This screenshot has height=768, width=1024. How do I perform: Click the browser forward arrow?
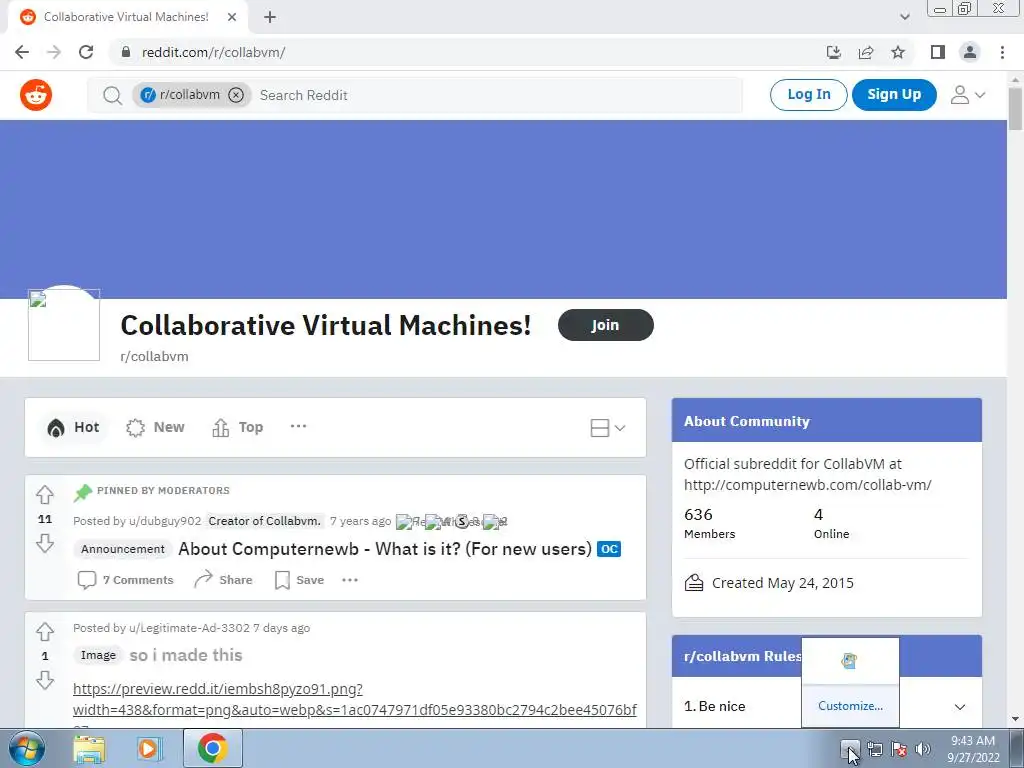(54, 52)
